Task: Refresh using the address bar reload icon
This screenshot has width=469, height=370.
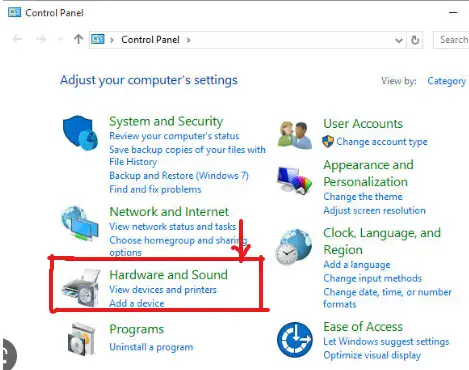Action: tap(415, 40)
